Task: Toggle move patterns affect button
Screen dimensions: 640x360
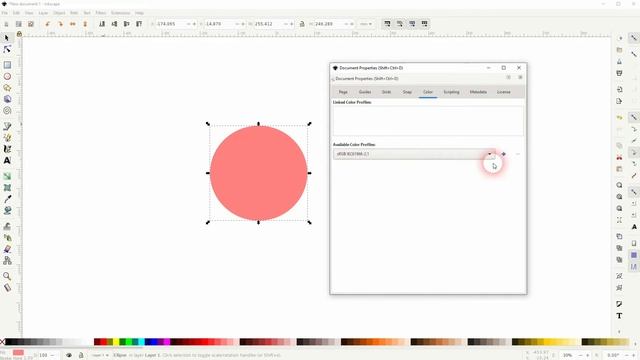Action: (x=424, y=24)
